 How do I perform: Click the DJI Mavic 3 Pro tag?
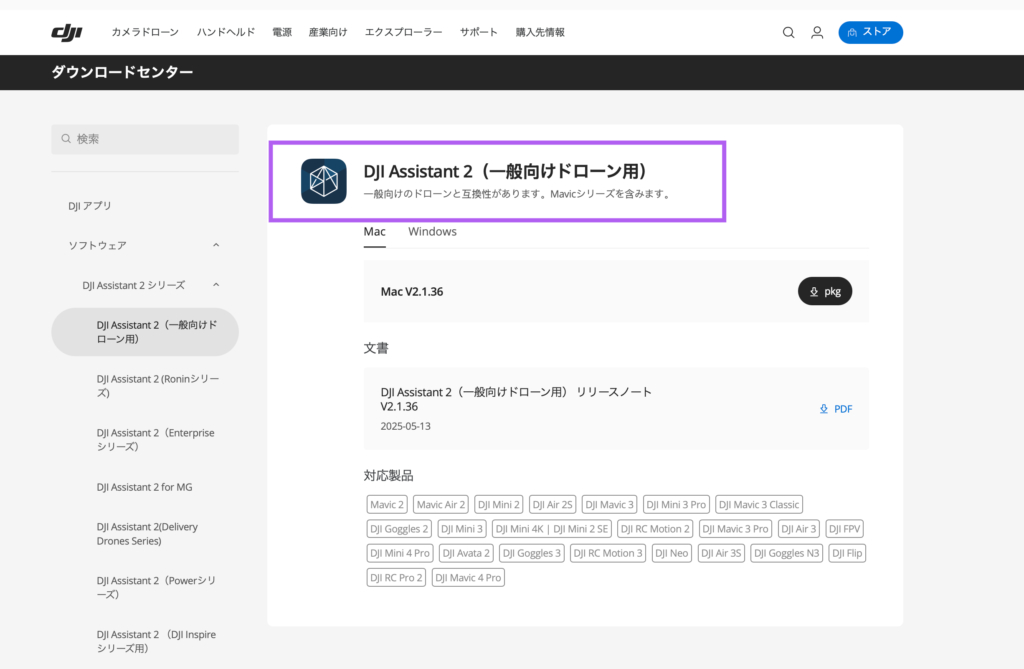[735, 529]
